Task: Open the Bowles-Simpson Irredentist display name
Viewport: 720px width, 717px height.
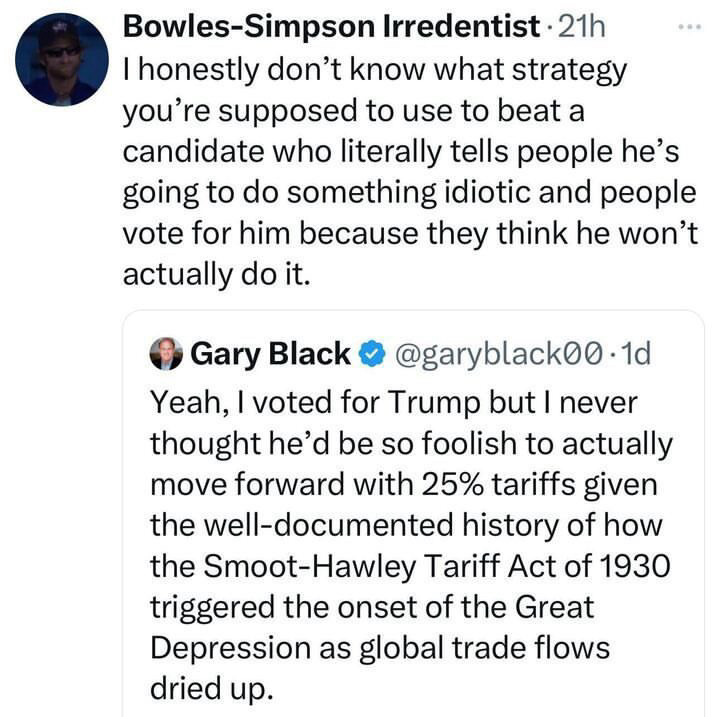Action: [330, 28]
